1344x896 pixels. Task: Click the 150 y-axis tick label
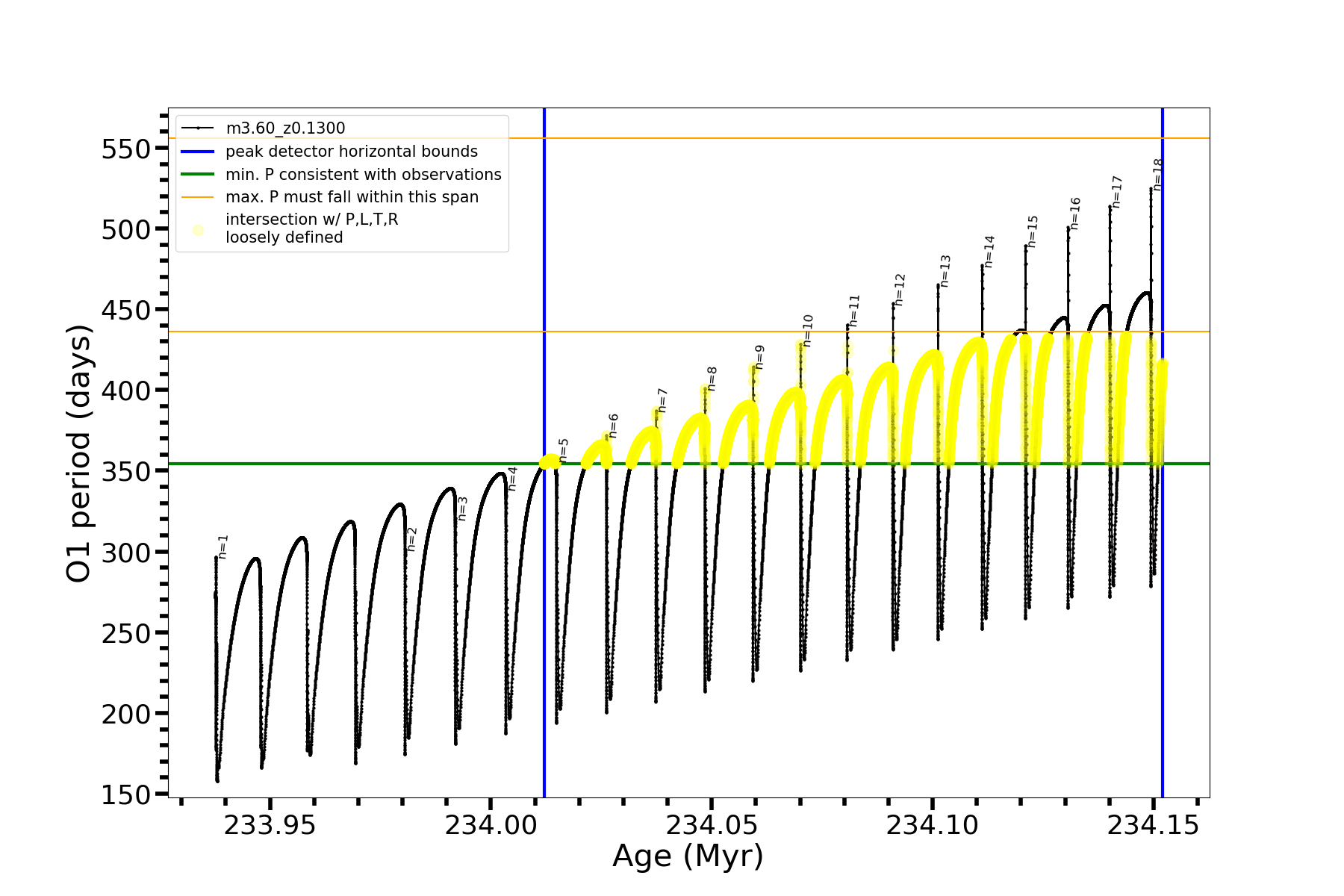click(x=125, y=795)
